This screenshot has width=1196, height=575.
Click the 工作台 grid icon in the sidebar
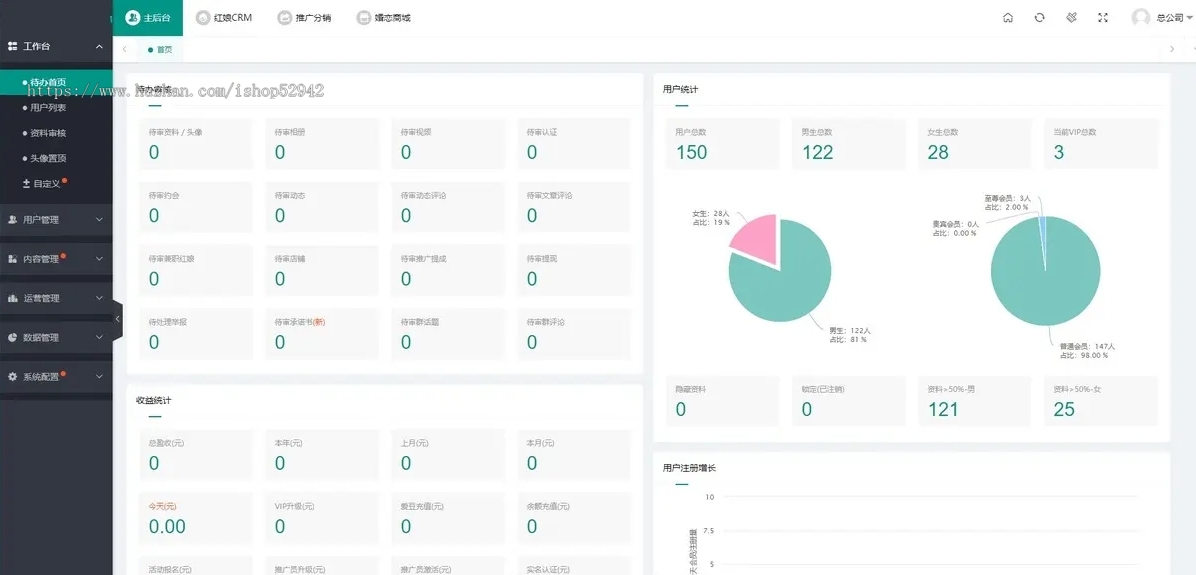coord(12,47)
